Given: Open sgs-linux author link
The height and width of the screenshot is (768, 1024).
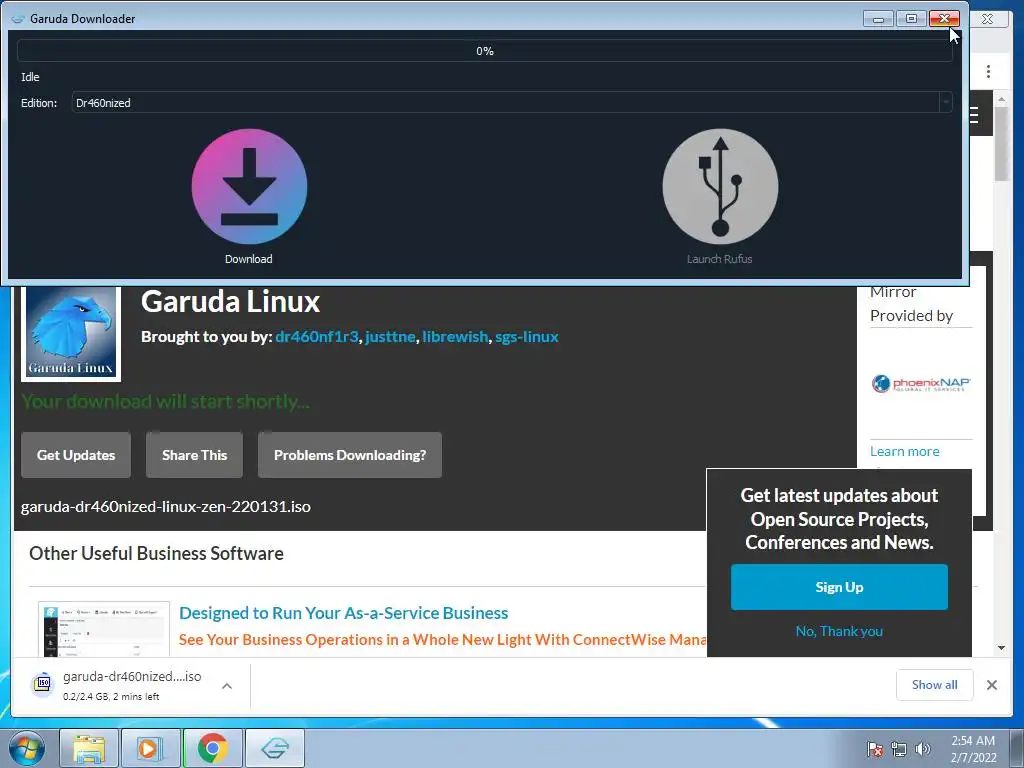Looking at the screenshot, I should 526,337.
